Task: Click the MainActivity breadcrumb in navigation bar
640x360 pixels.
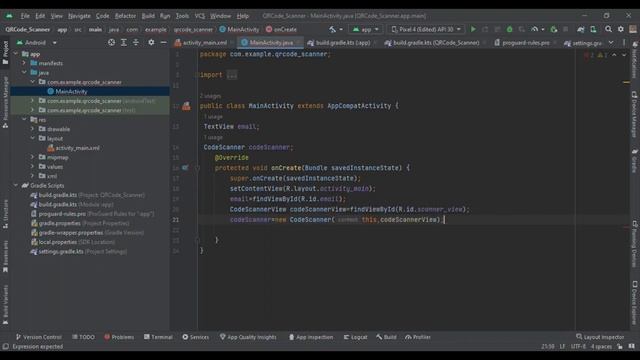Action: (239, 29)
